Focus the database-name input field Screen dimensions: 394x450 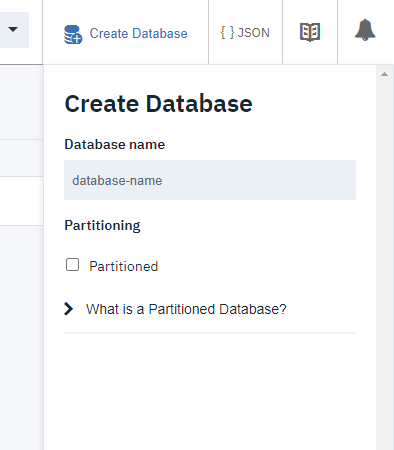210,180
